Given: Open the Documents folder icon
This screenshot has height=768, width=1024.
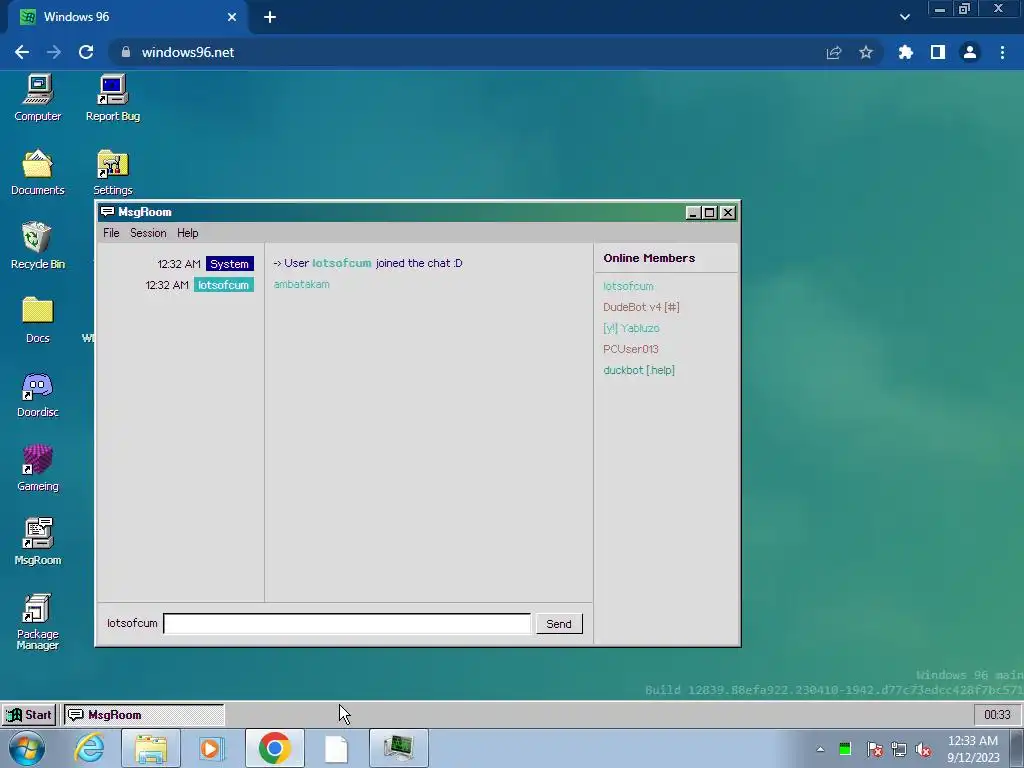Looking at the screenshot, I should tap(38, 172).
